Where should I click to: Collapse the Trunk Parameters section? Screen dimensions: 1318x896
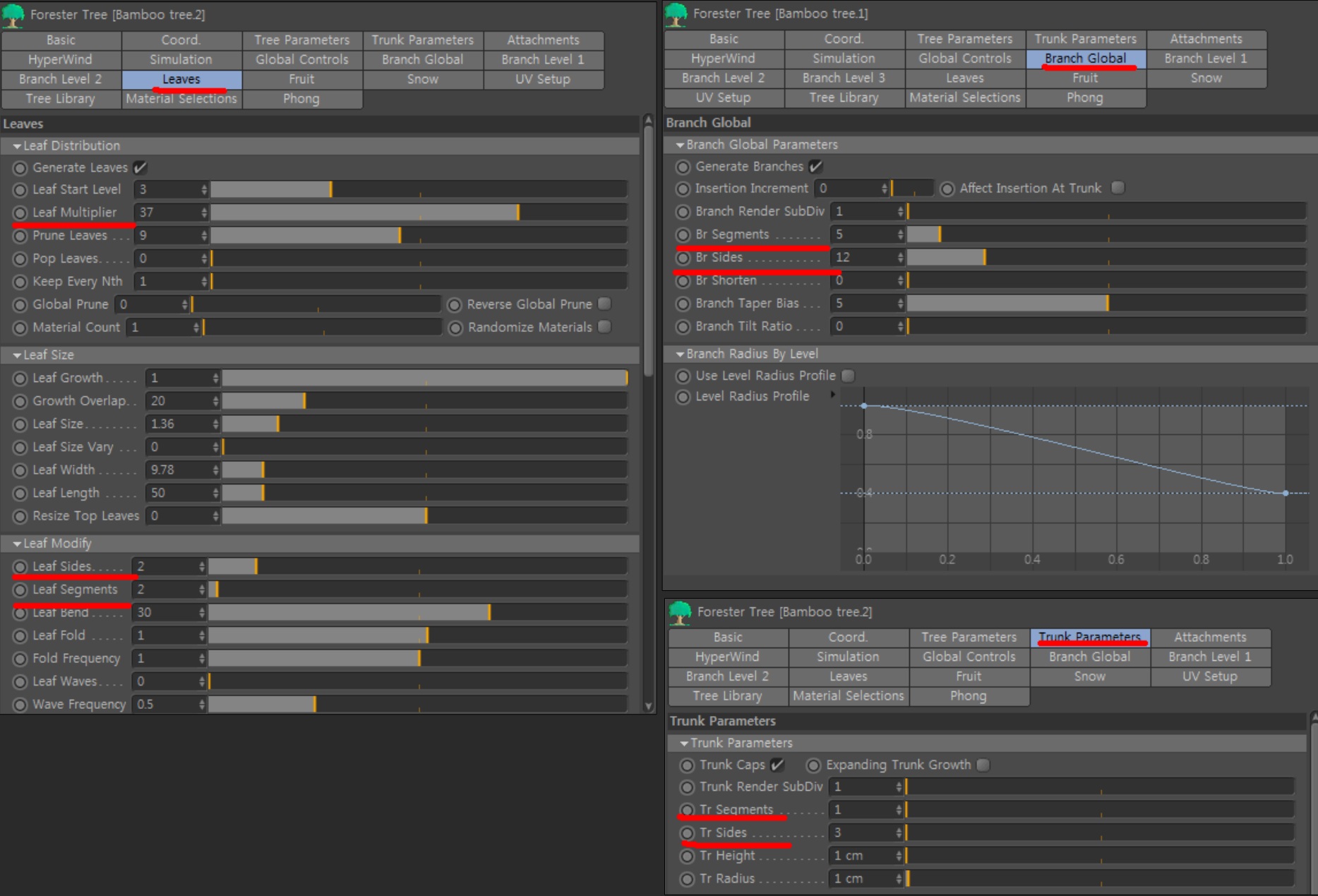(684, 743)
